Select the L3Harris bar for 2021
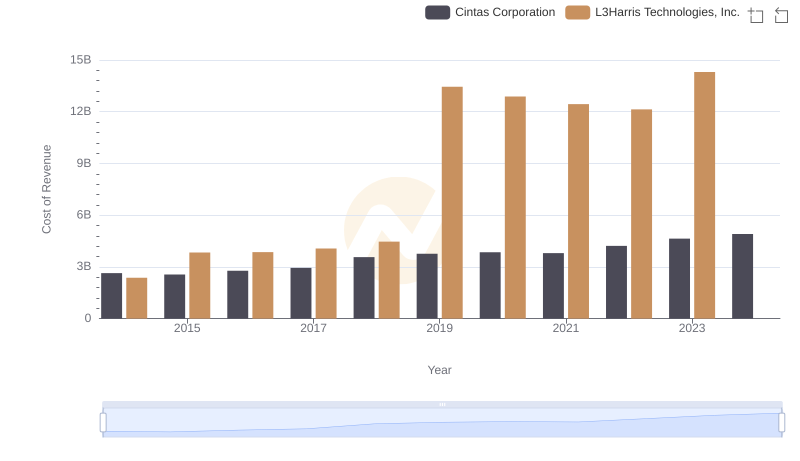This screenshot has height=461, width=800. pyautogui.click(x=578, y=211)
